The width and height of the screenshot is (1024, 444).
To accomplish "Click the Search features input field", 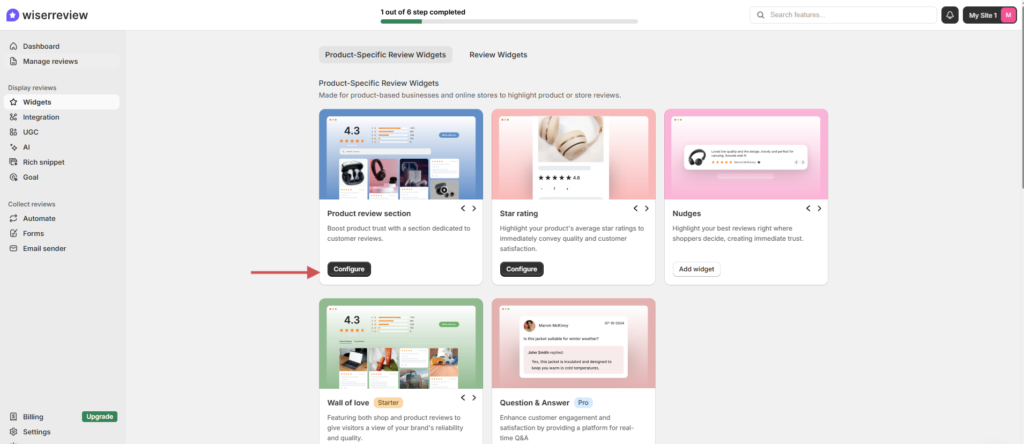I will coord(845,15).
